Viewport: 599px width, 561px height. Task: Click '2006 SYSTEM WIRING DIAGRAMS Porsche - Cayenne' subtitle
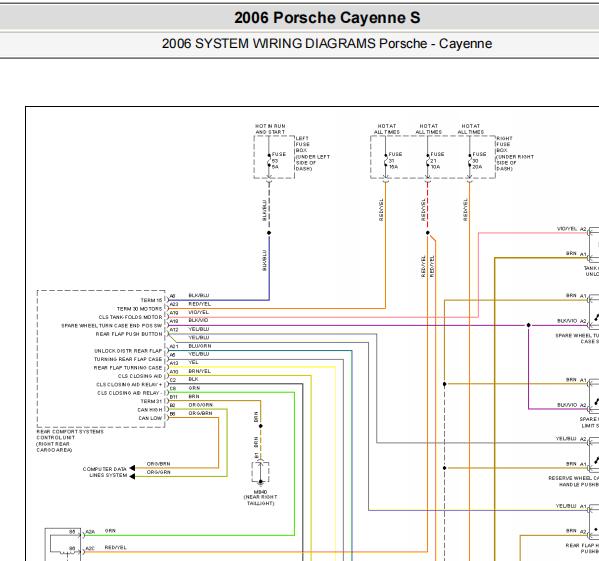pyautogui.click(x=327, y=44)
